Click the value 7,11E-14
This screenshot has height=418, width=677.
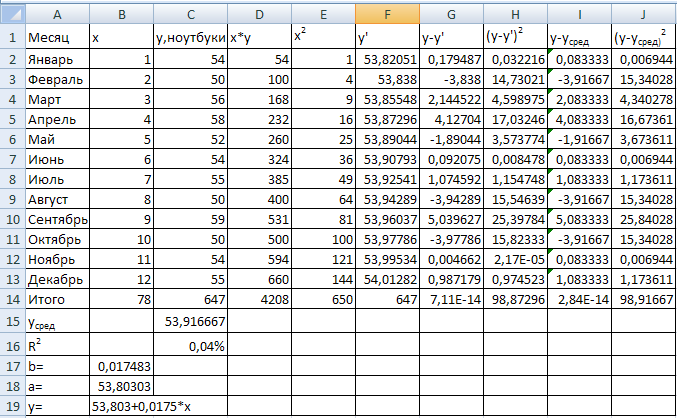(x=451, y=299)
